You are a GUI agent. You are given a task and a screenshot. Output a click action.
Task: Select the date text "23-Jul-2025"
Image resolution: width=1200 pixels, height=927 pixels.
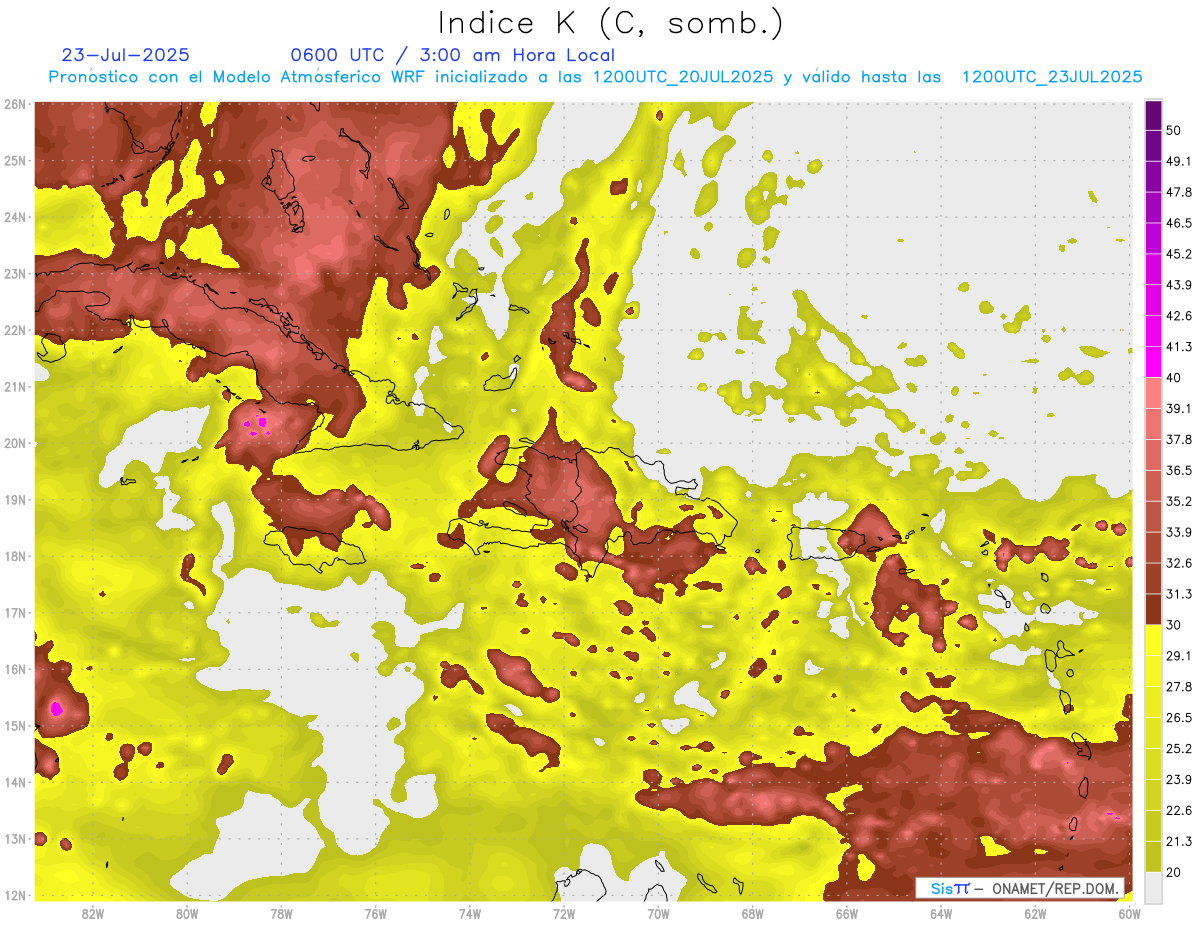125,55
